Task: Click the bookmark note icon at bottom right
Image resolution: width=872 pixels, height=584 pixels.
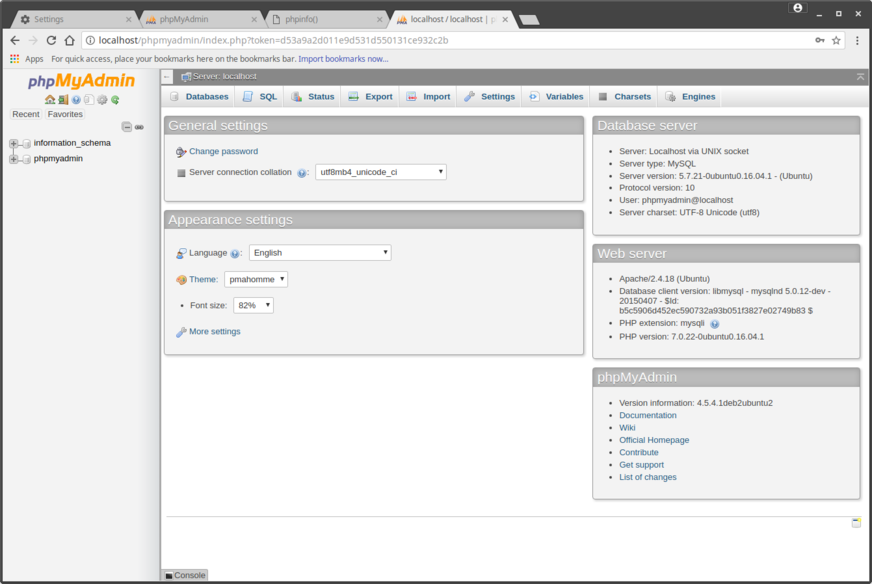Action: tap(856, 522)
